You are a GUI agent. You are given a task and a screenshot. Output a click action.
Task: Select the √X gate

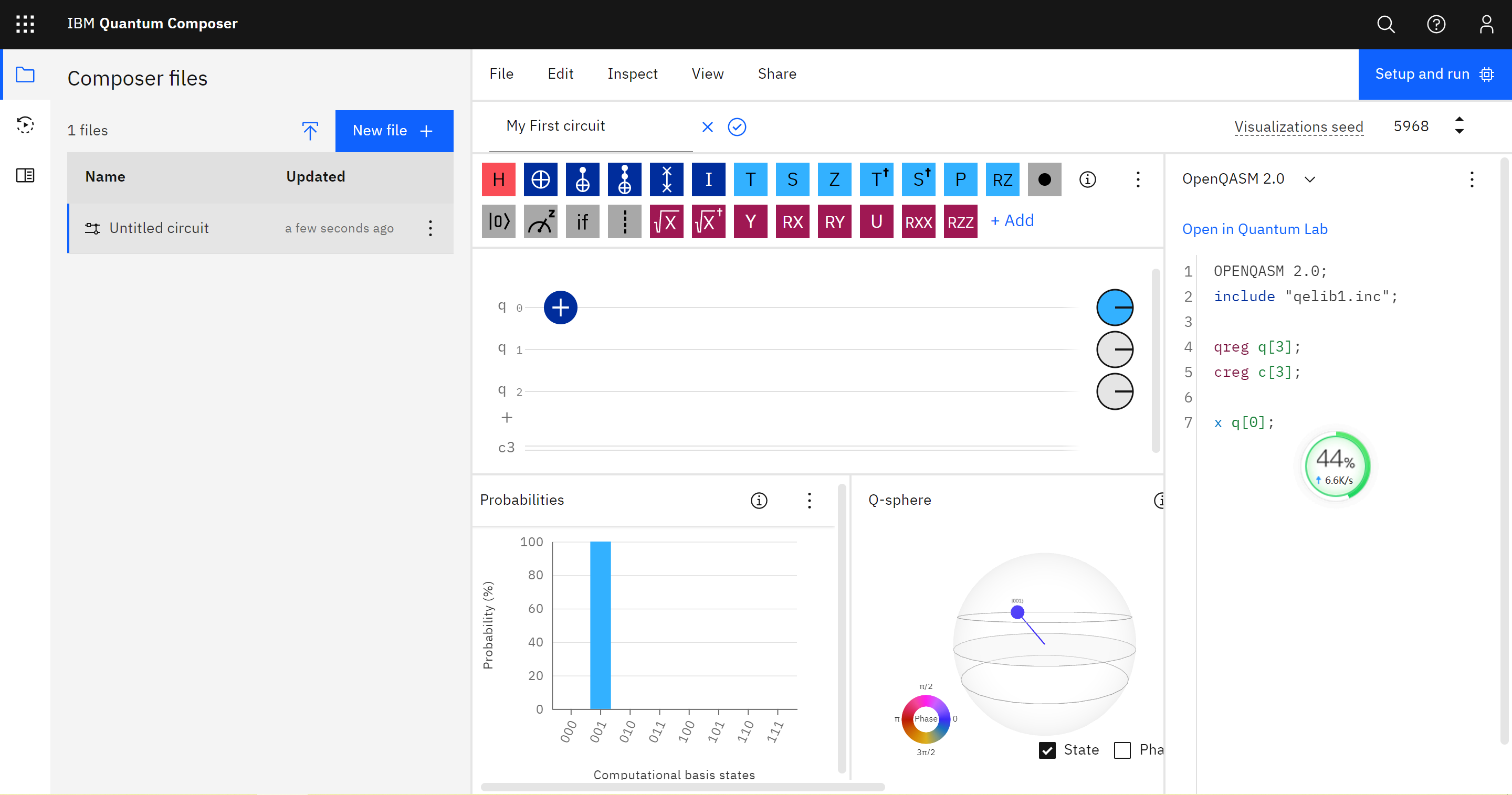666,221
